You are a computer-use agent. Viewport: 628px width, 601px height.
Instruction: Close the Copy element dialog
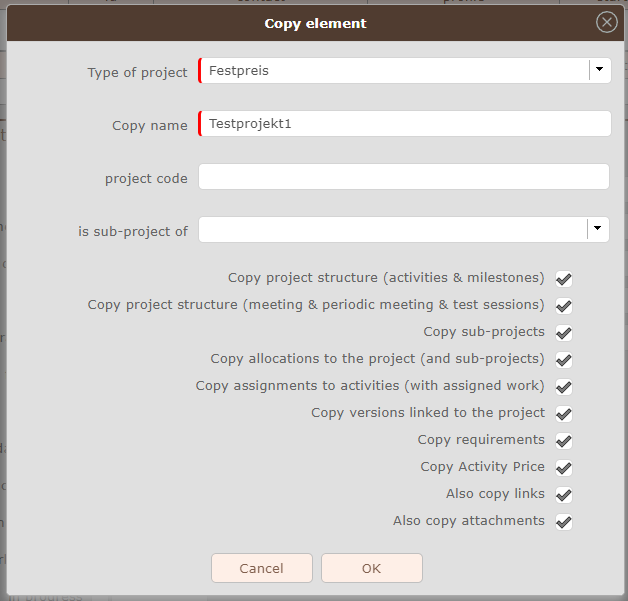[606, 23]
